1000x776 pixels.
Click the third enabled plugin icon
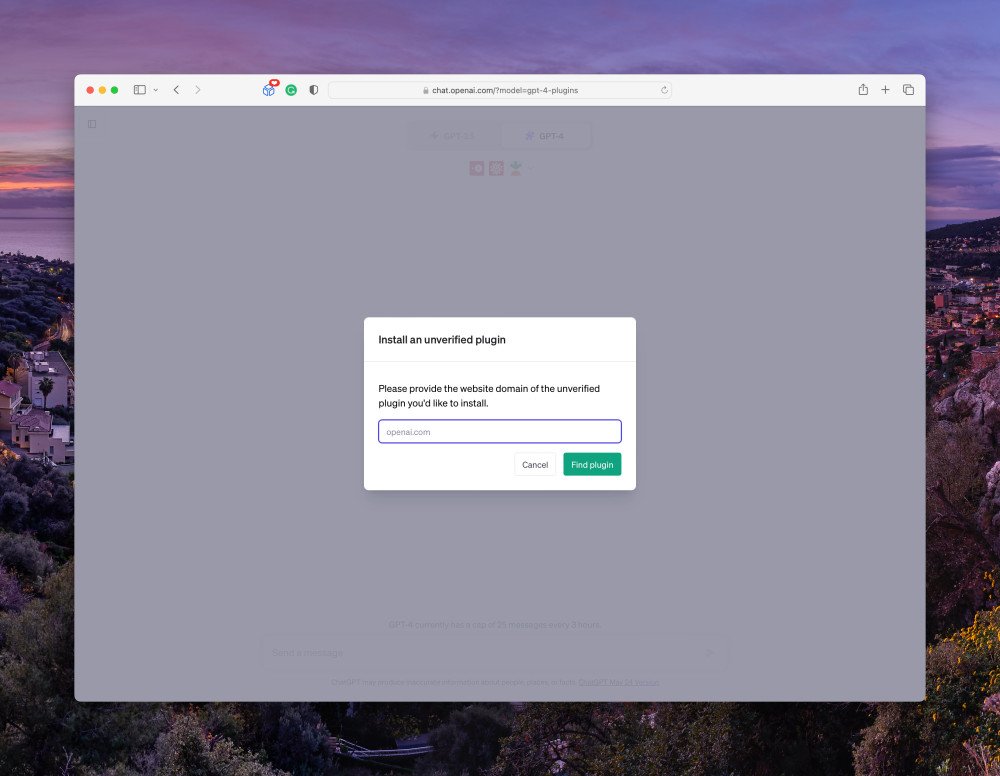pyautogui.click(x=515, y=168)
